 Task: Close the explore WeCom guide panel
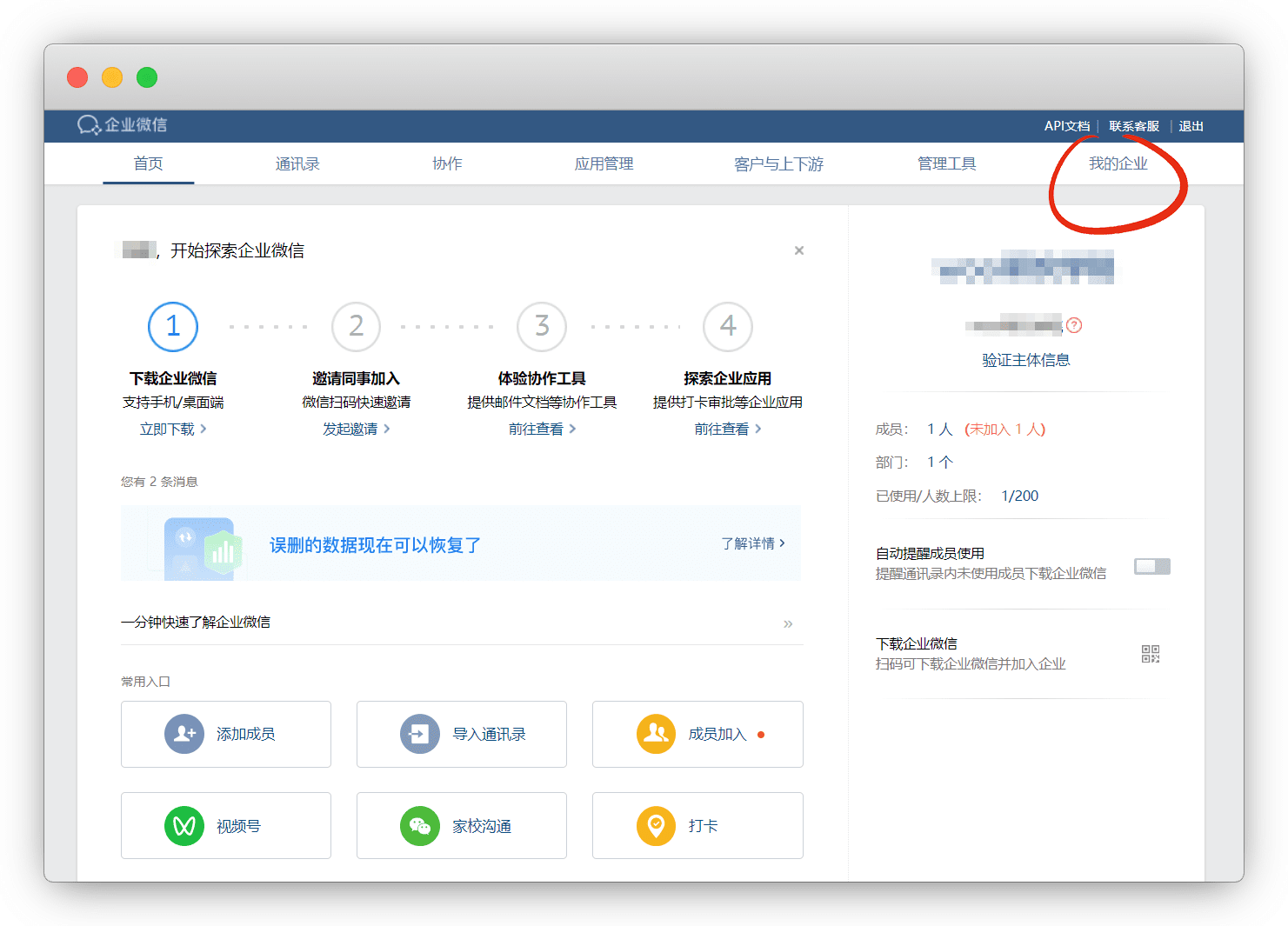(x=798, y=250)
